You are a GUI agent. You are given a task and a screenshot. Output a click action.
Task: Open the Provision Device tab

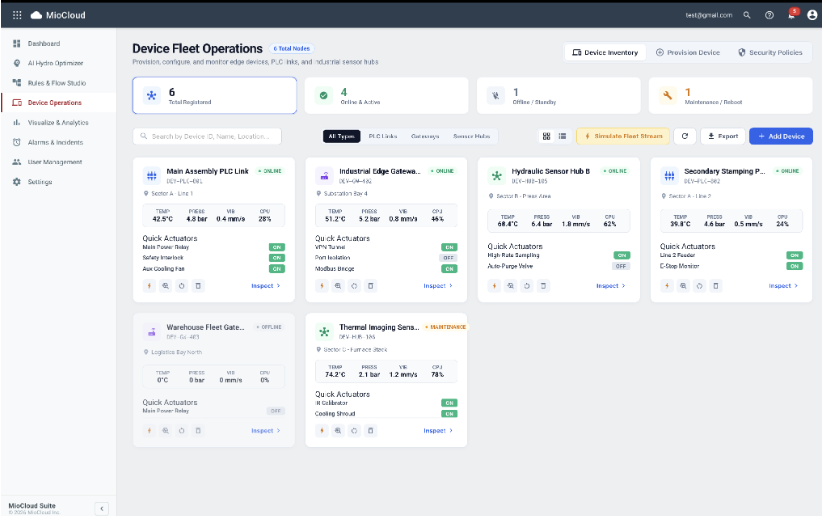[x=688, y=52]
